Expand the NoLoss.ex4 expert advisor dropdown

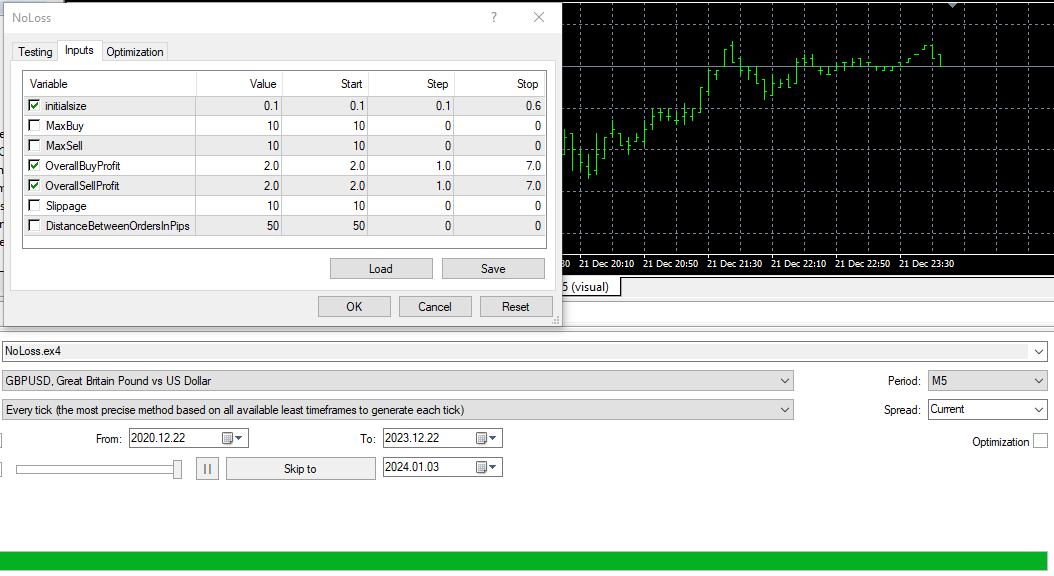[1039, 352]
